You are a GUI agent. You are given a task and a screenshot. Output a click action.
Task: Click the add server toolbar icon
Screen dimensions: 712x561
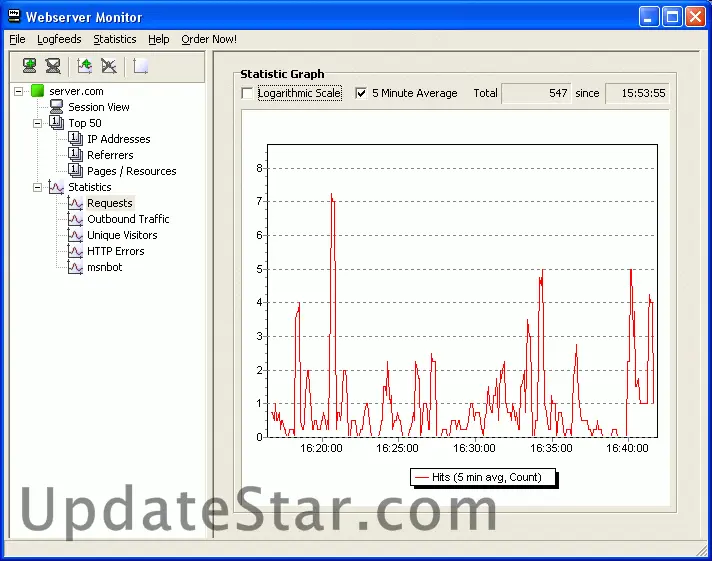click(x=30, y=66)
